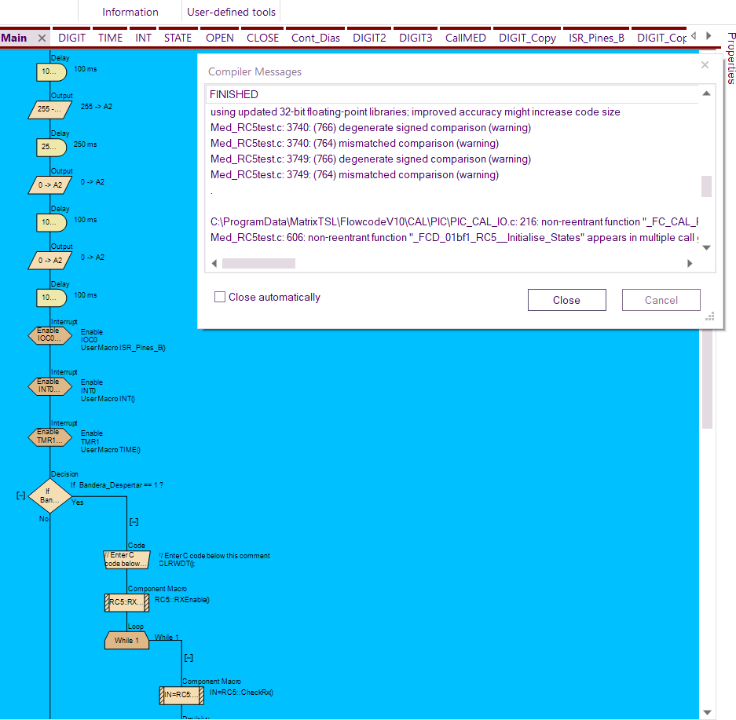Switch to the DIGIT3 tab
736x720 pixels.
pos(415,38)
